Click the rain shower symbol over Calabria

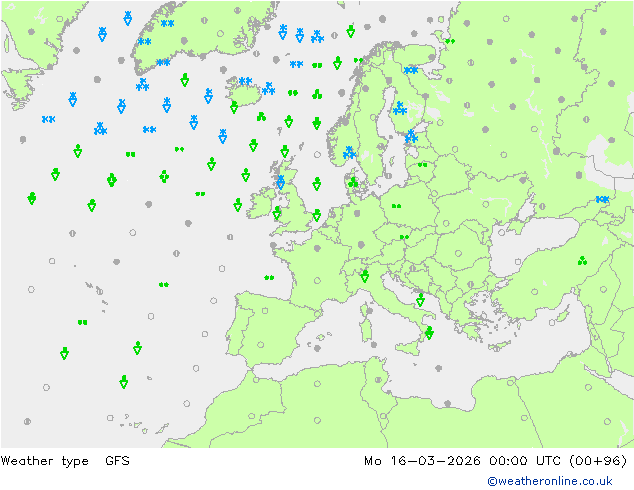[429, 333]
